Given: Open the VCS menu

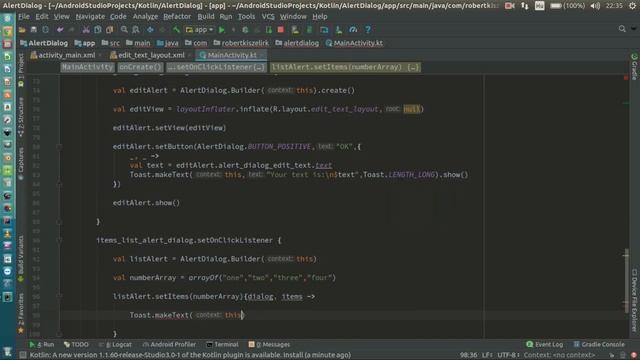Looking at the screenshot, I should pos(268,17).
